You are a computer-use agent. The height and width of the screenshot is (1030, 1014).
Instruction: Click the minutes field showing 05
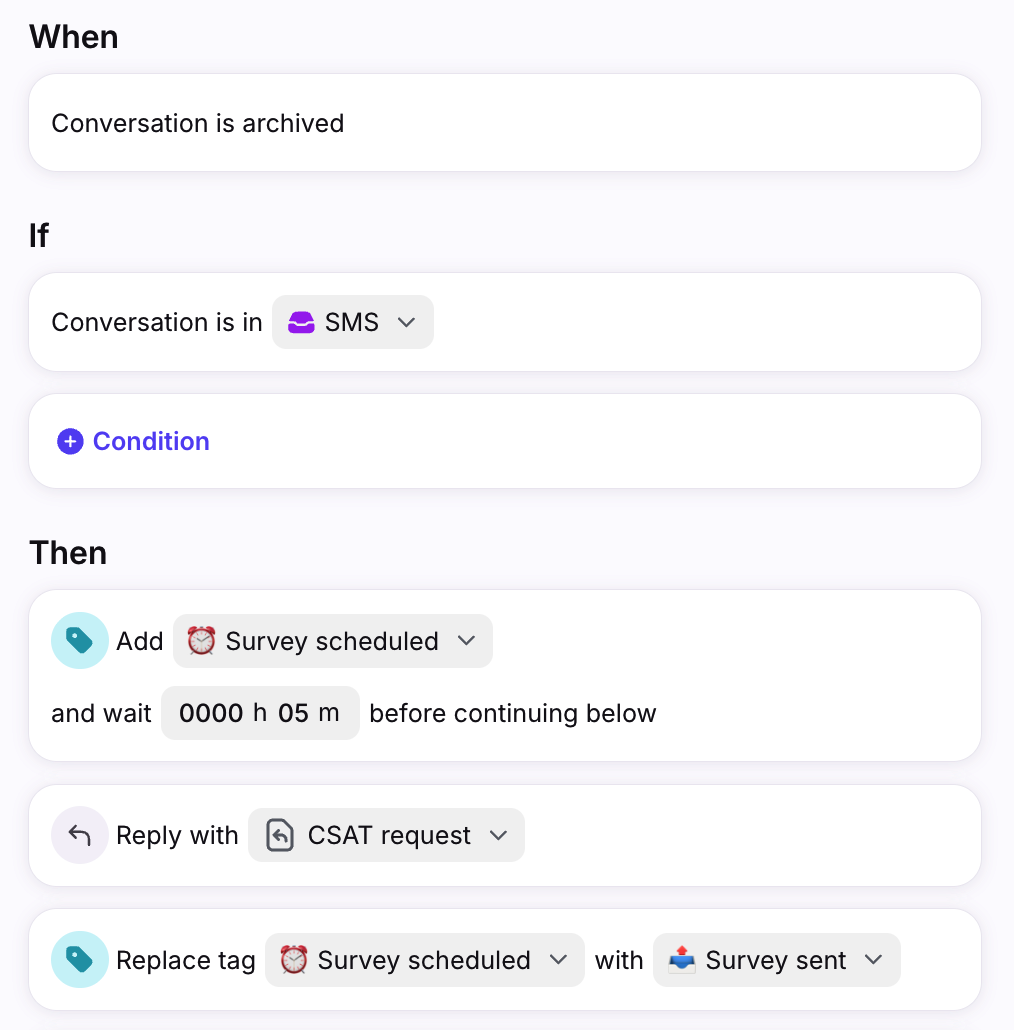(x=293, y=713)
